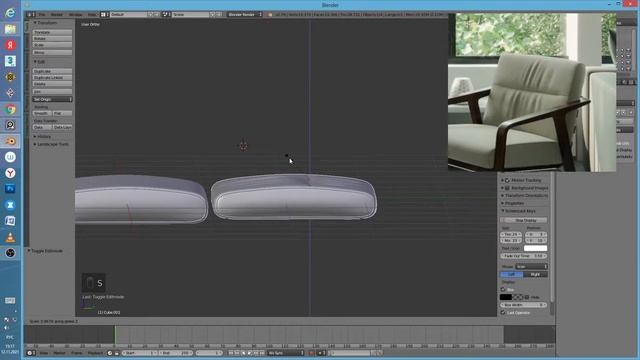Screen dimensions: 640x360
Task: Click the timeline Start frame field
Action: point(139,353)
